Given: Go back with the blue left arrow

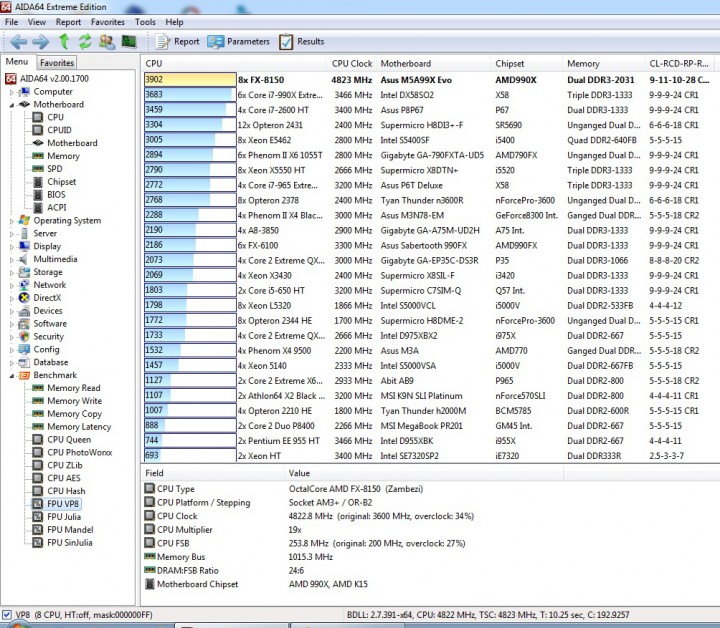Looking at the screenshot, I should point(18,42).
